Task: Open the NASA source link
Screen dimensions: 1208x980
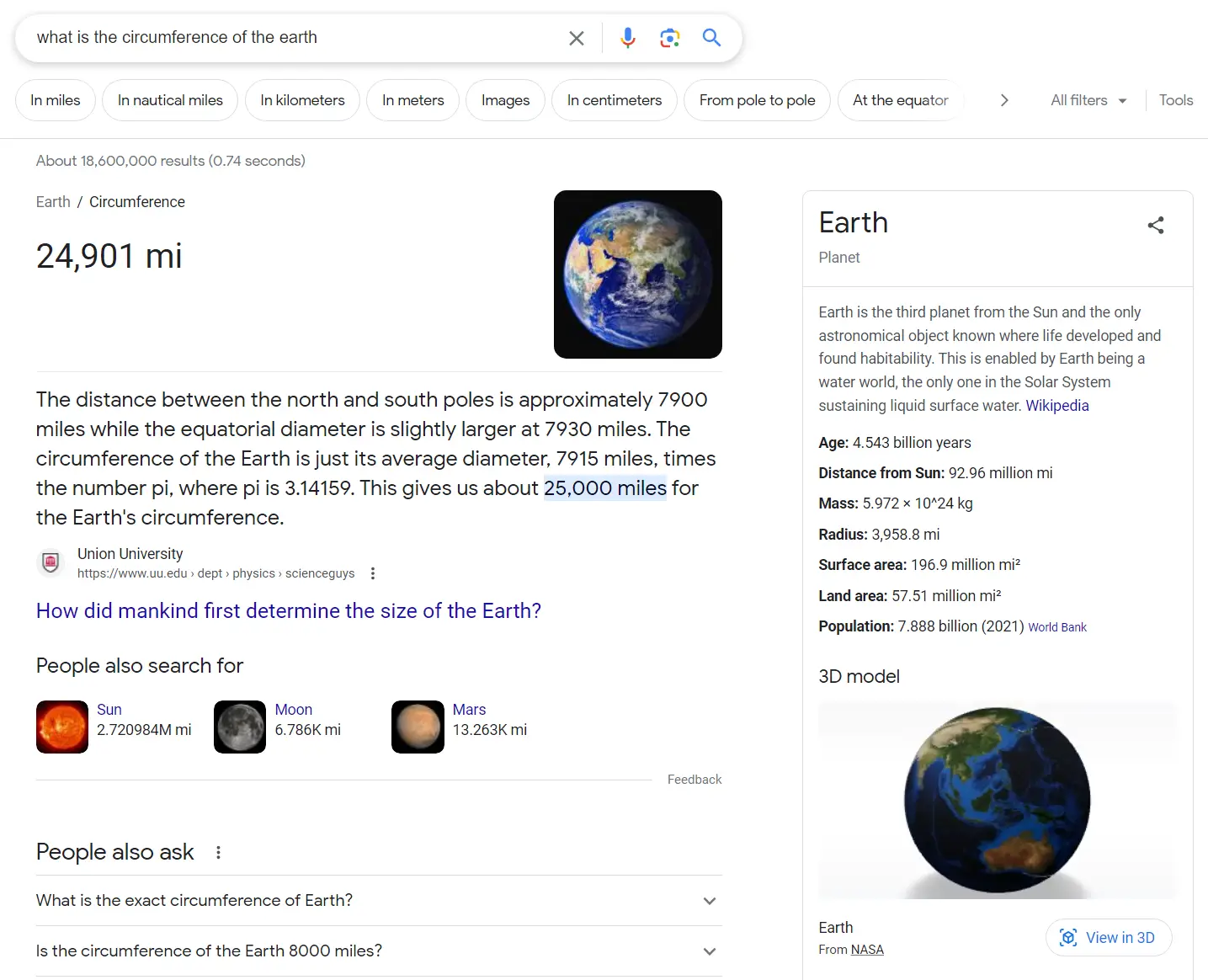Action: tap(867, 950)
